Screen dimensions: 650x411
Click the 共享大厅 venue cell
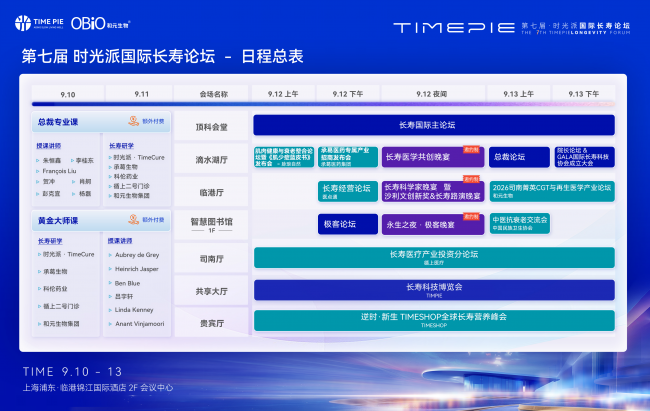(x=211, y=291)
